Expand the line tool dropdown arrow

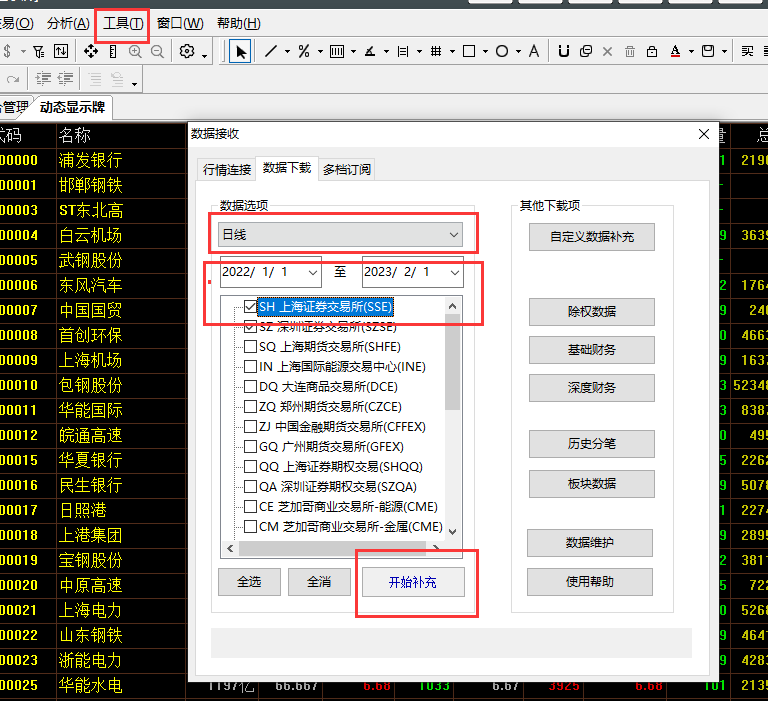click(287, 51)
